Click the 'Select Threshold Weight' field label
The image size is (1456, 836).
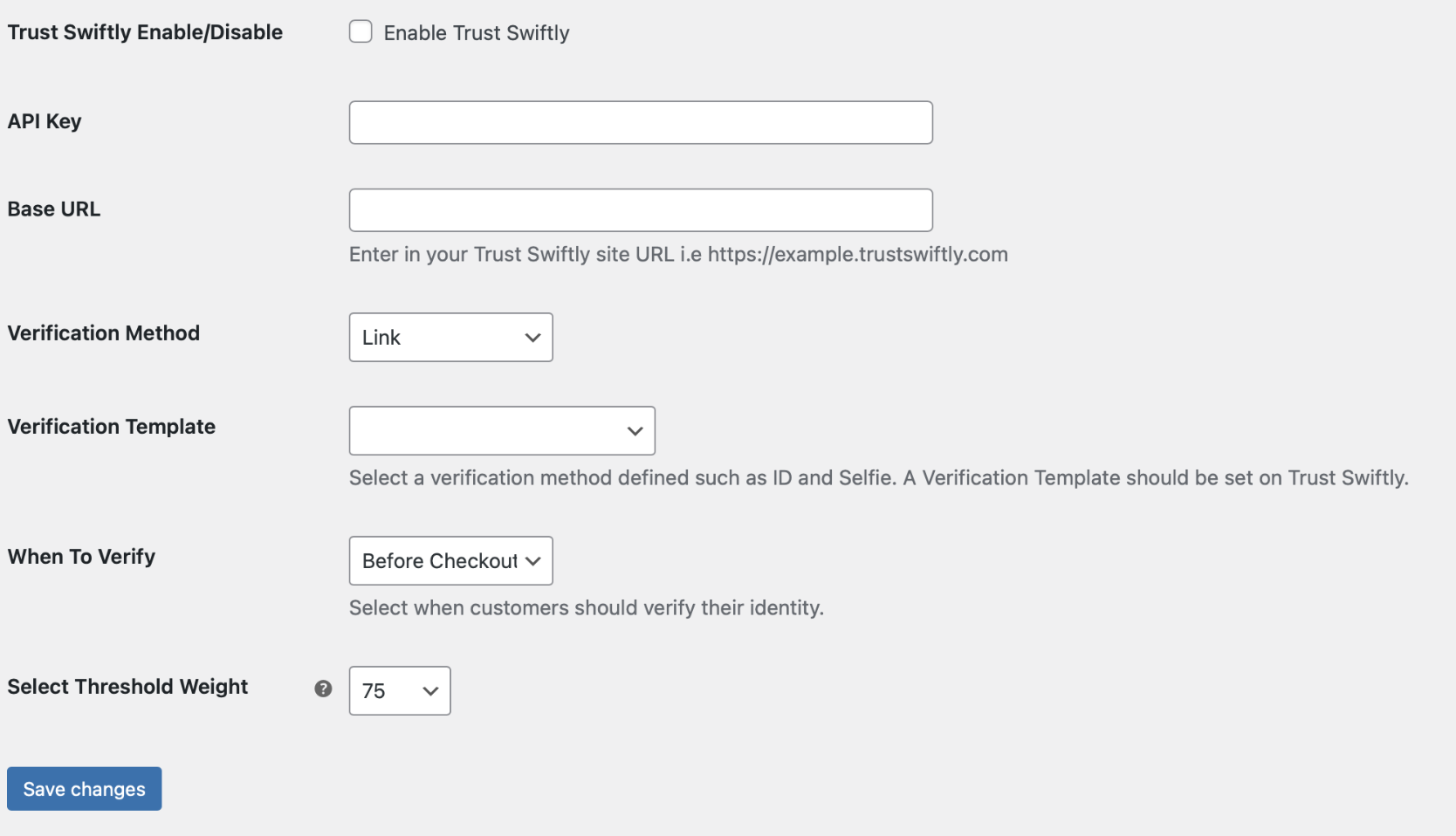pos(127,687)
